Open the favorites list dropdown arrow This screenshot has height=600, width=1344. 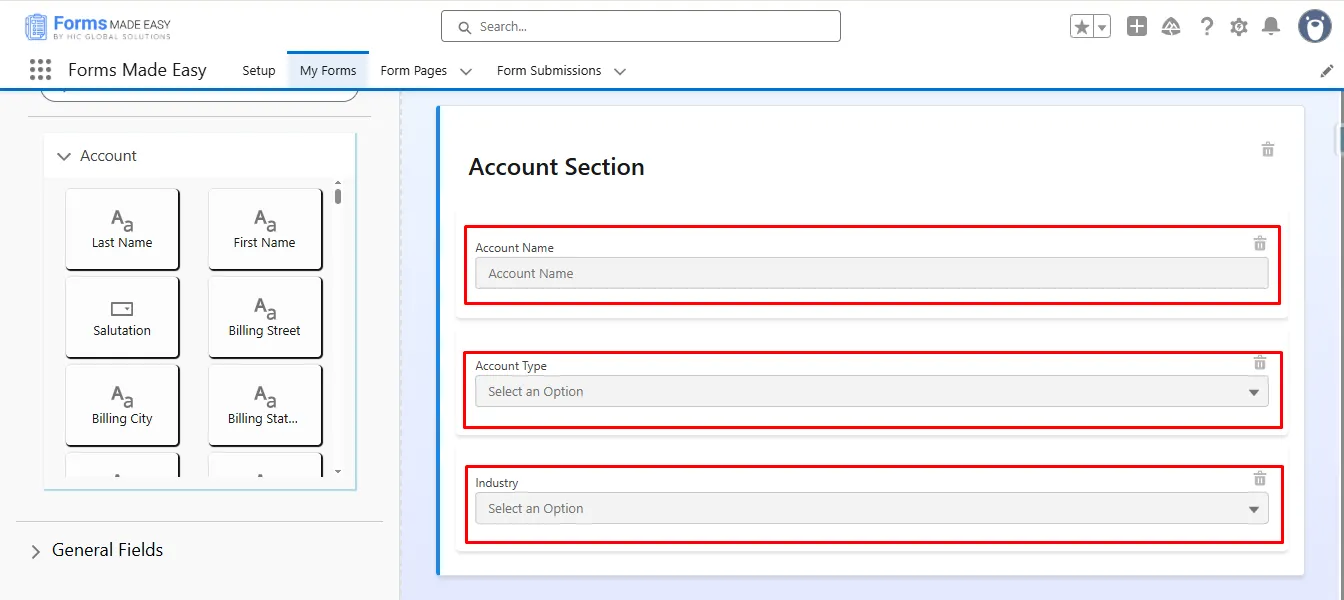(x=1102, y=27)
